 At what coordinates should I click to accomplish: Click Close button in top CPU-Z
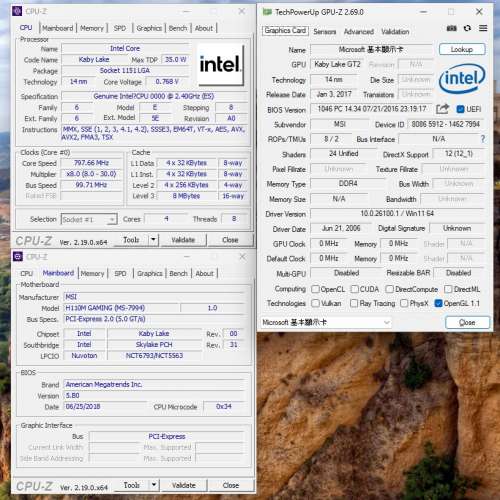(230, 240)
